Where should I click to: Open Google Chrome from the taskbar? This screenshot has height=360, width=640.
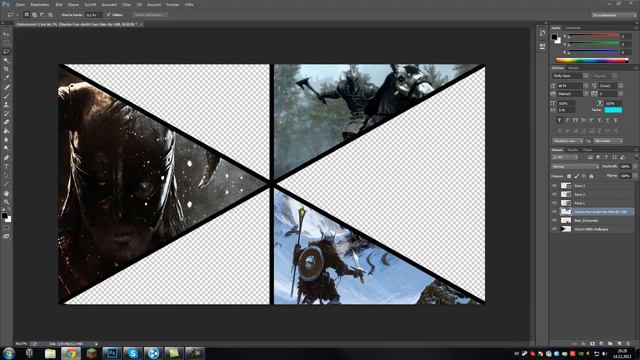click(71, 353)
